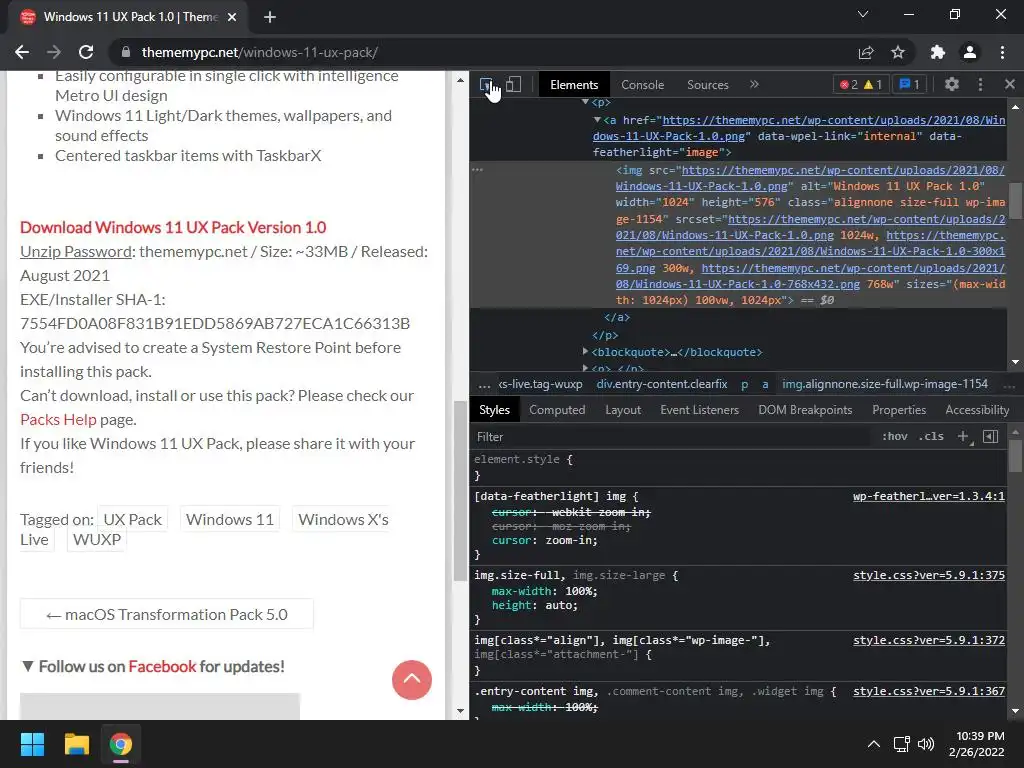Image resolution: width=1024 pixels, height=768 pixels.
Task: Open DevTools customize three-dot menu
Action: click(x=980, y=84)
